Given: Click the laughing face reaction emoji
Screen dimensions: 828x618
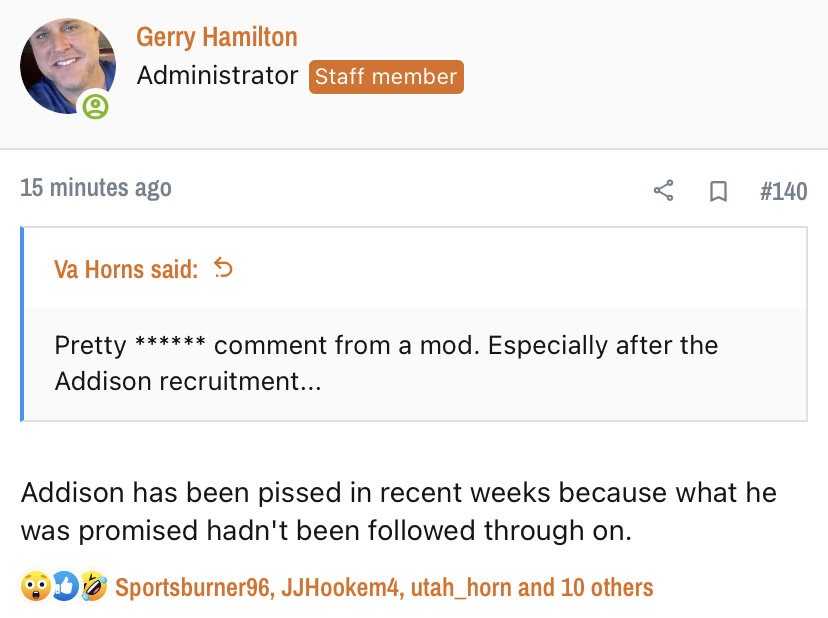Looking at the screenshot, I should 93,587.
